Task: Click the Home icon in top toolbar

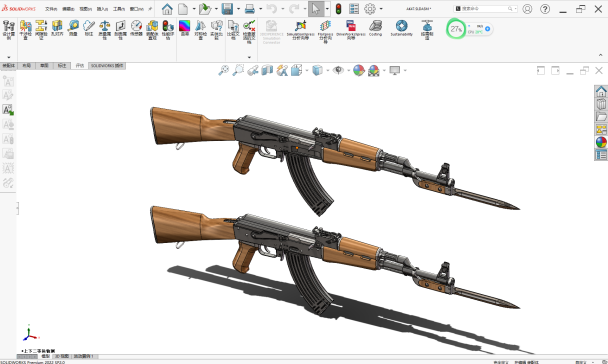Action: point(167,9)
